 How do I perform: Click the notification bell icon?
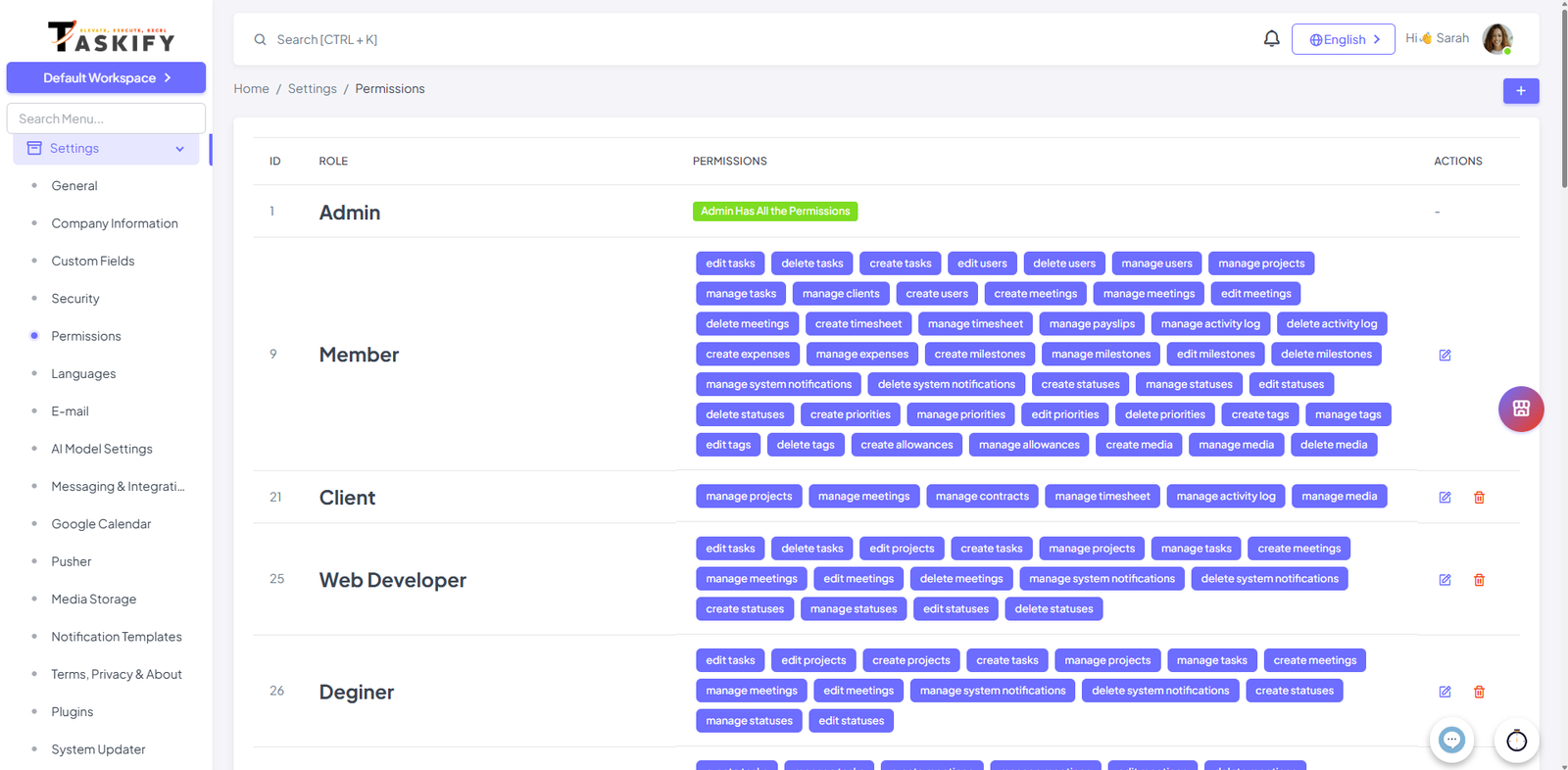(x=1271, y=39)
